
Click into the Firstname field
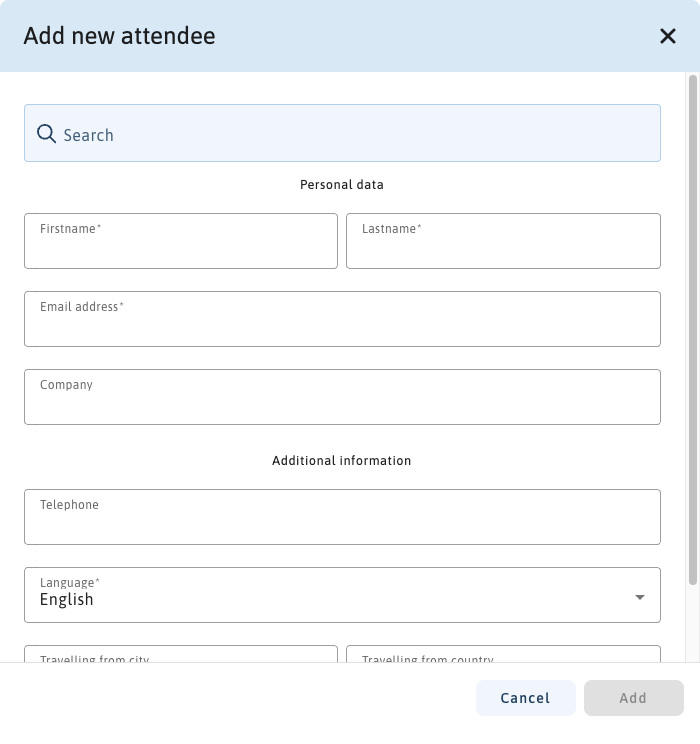pos(181,247)
